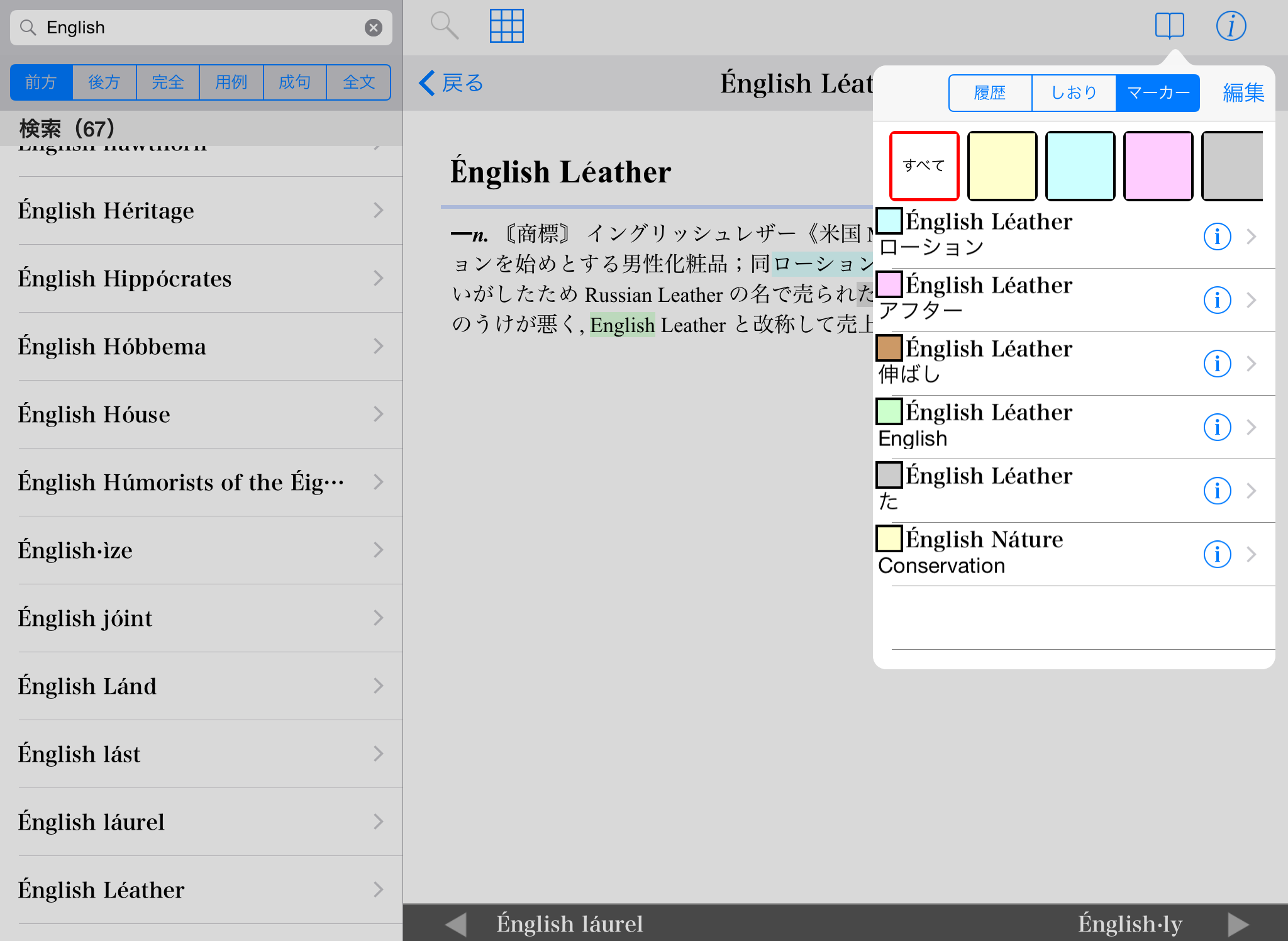Screen dimensions: 1288x941
Task: Switch search mode to 全文
Action: [x=358, y=82]
